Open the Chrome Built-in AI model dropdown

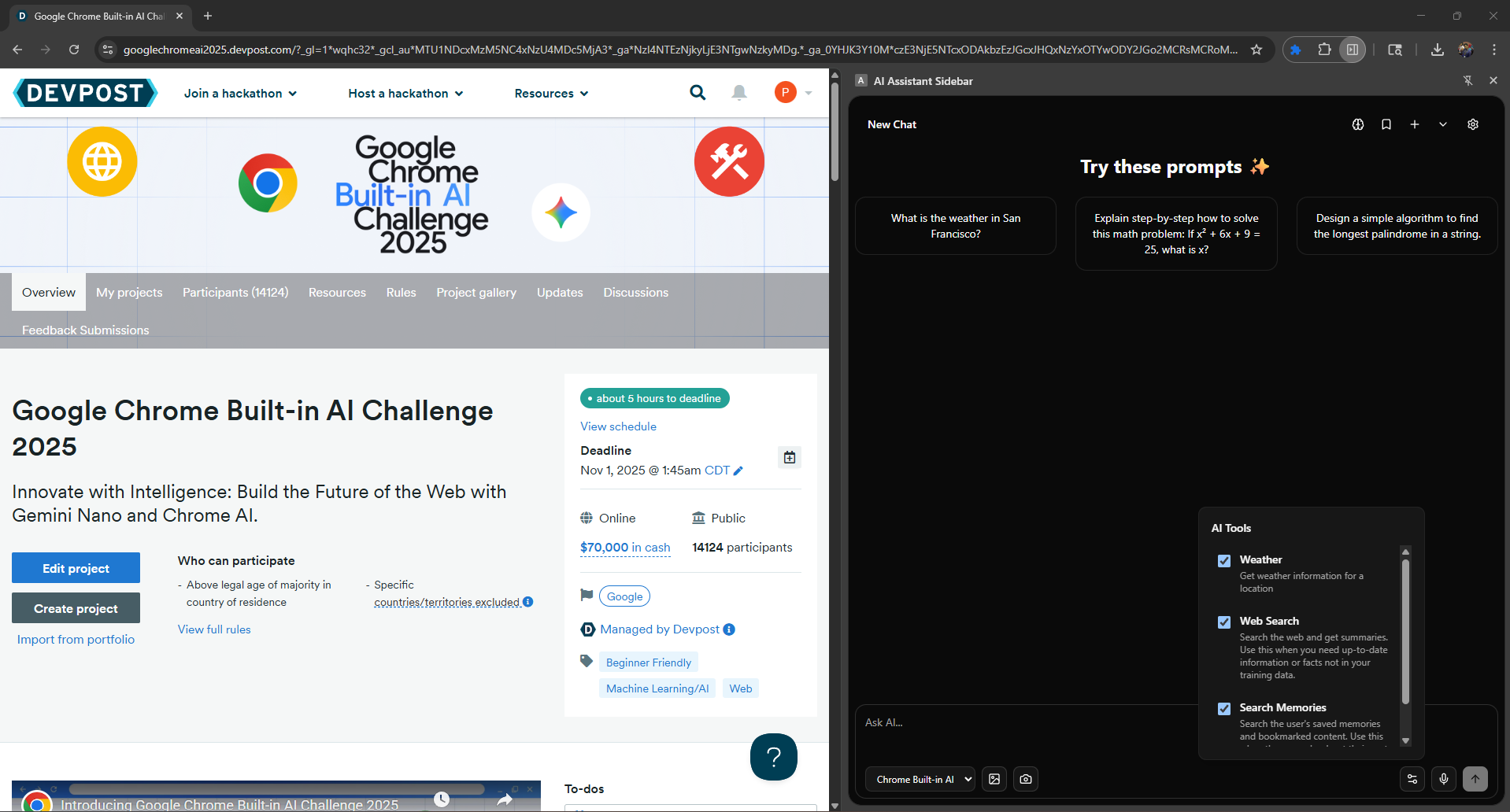click(920, 779)
